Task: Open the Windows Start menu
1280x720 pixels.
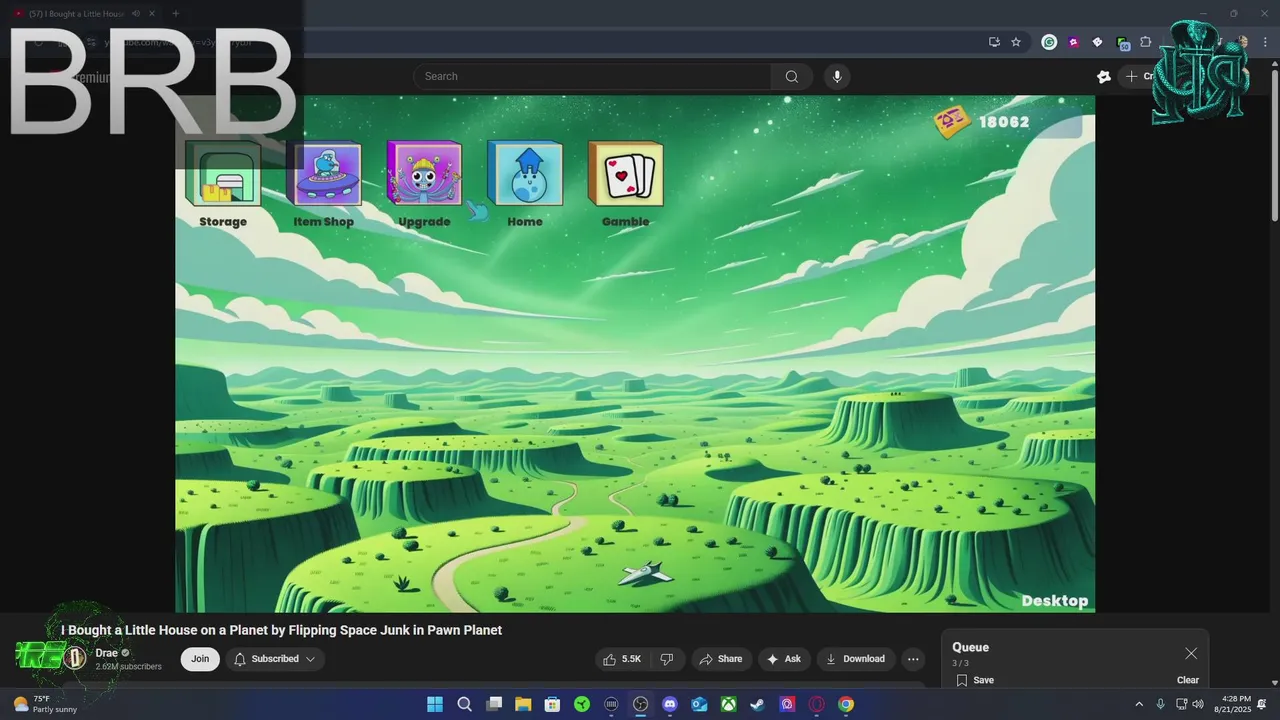Action: click(435, 704)
